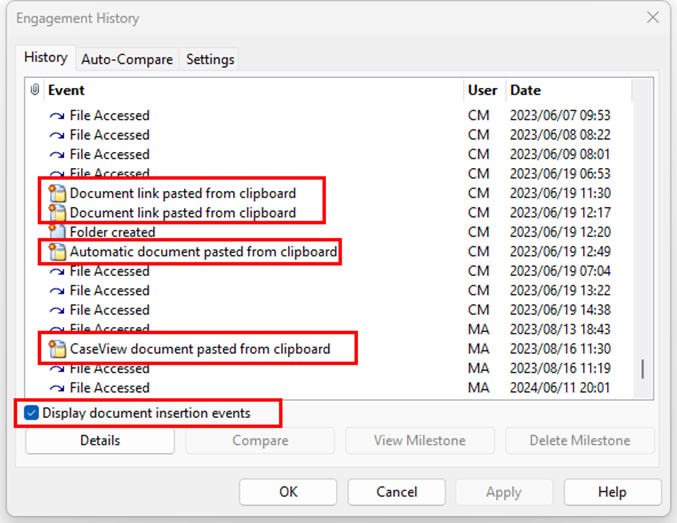
Task: Select the History tab
Action: click(46, 58)
